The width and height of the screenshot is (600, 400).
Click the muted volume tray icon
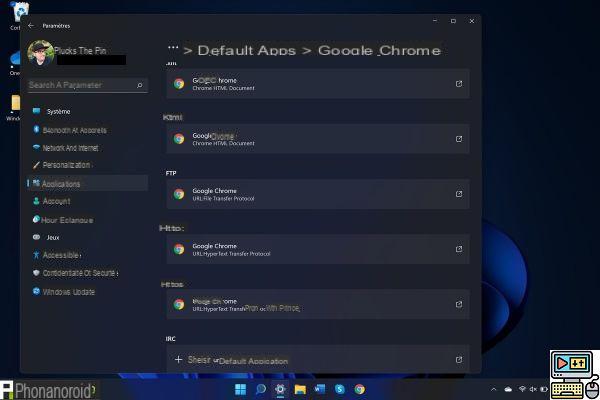(x=533, y=389)
